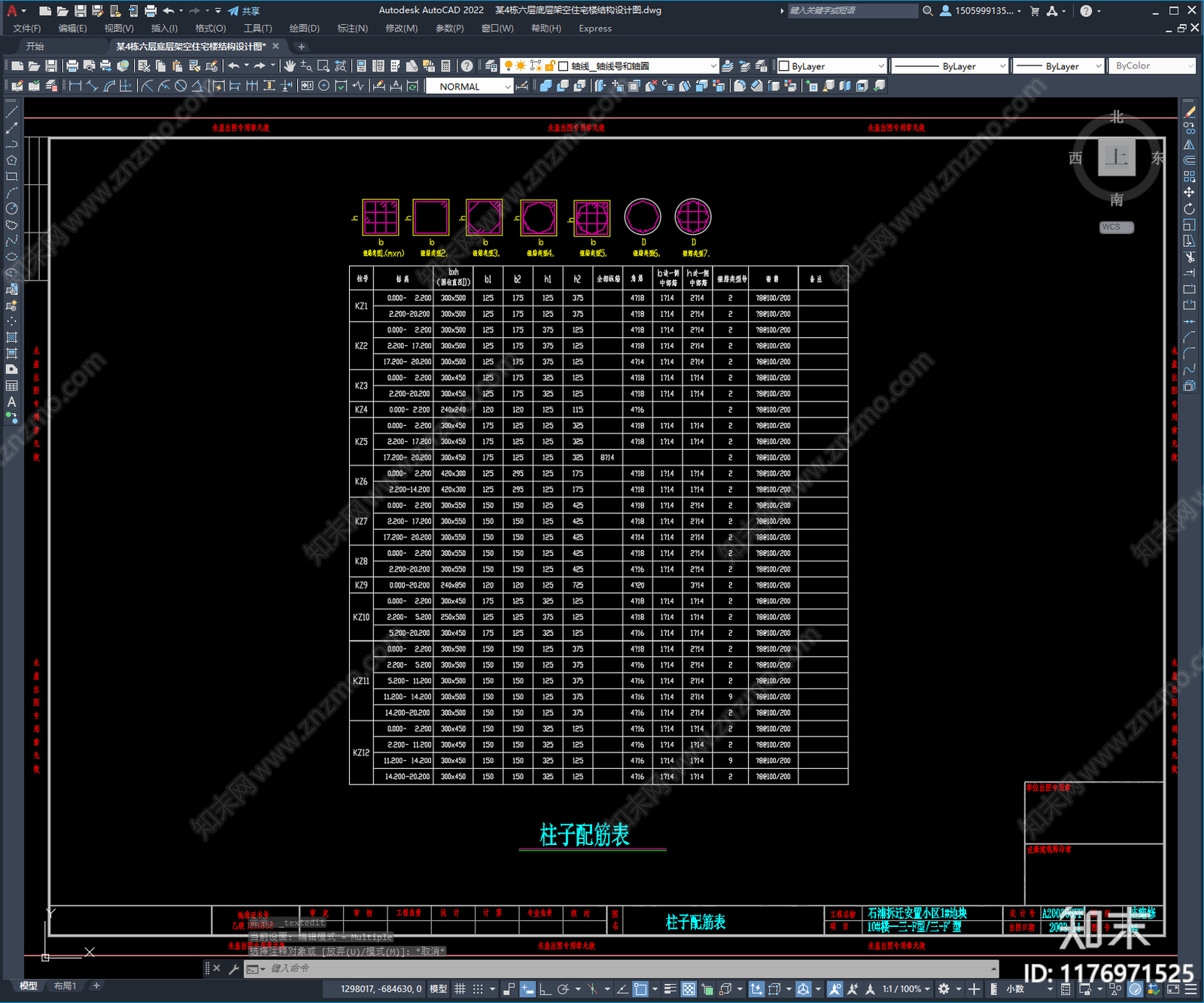Select the Line draw tool in left toolbar
Image resolution: width=1204 pixels, height=1003 pixels.
pos(11,111)
